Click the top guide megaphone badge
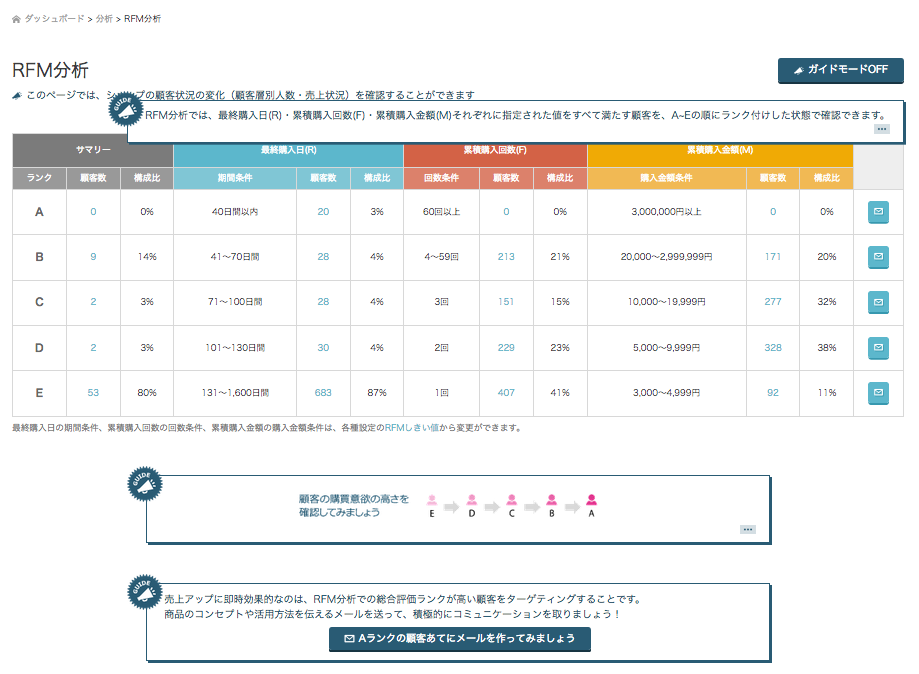 point(125,111)
